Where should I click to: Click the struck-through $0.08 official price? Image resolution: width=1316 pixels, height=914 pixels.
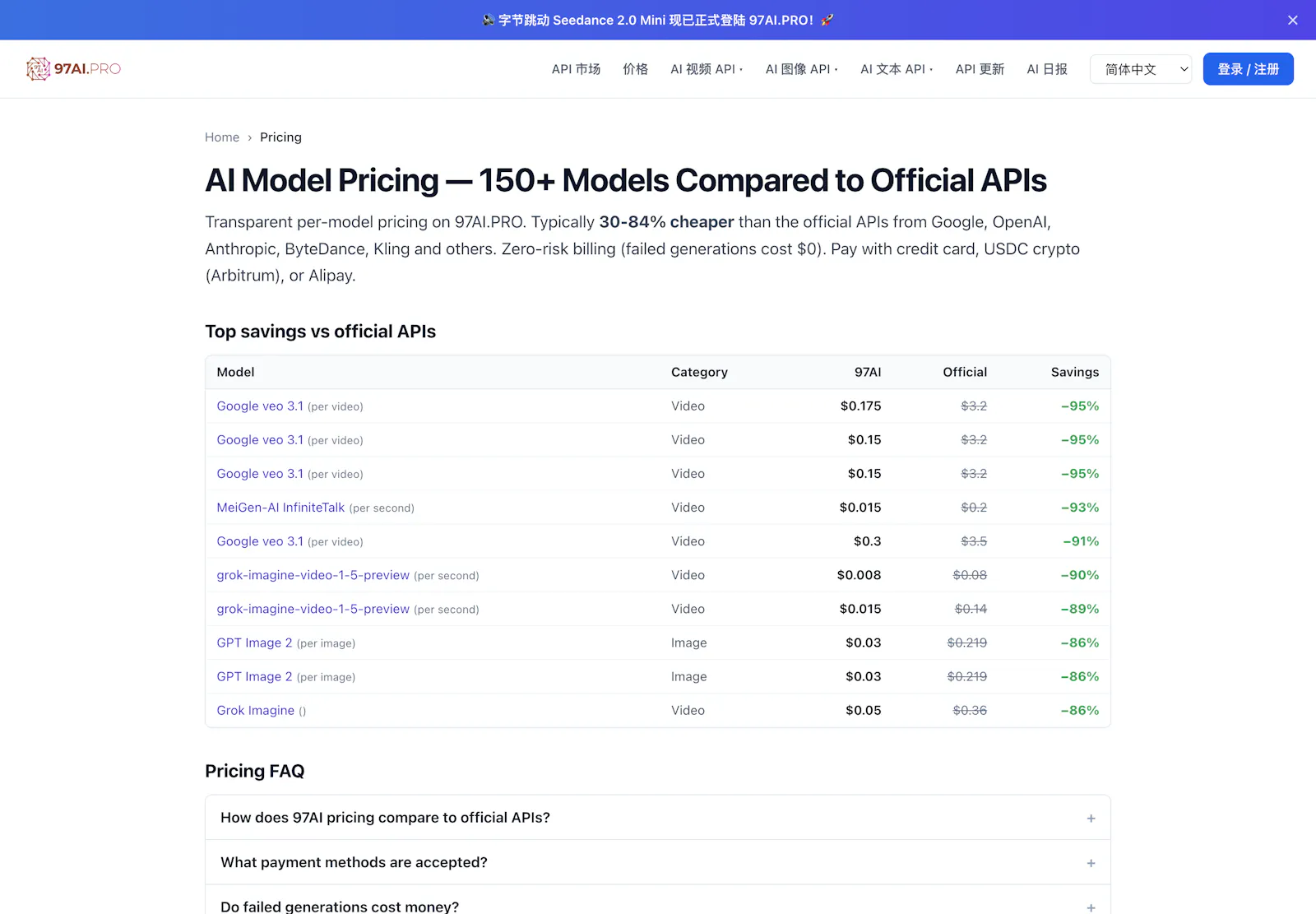coord(970,575)
